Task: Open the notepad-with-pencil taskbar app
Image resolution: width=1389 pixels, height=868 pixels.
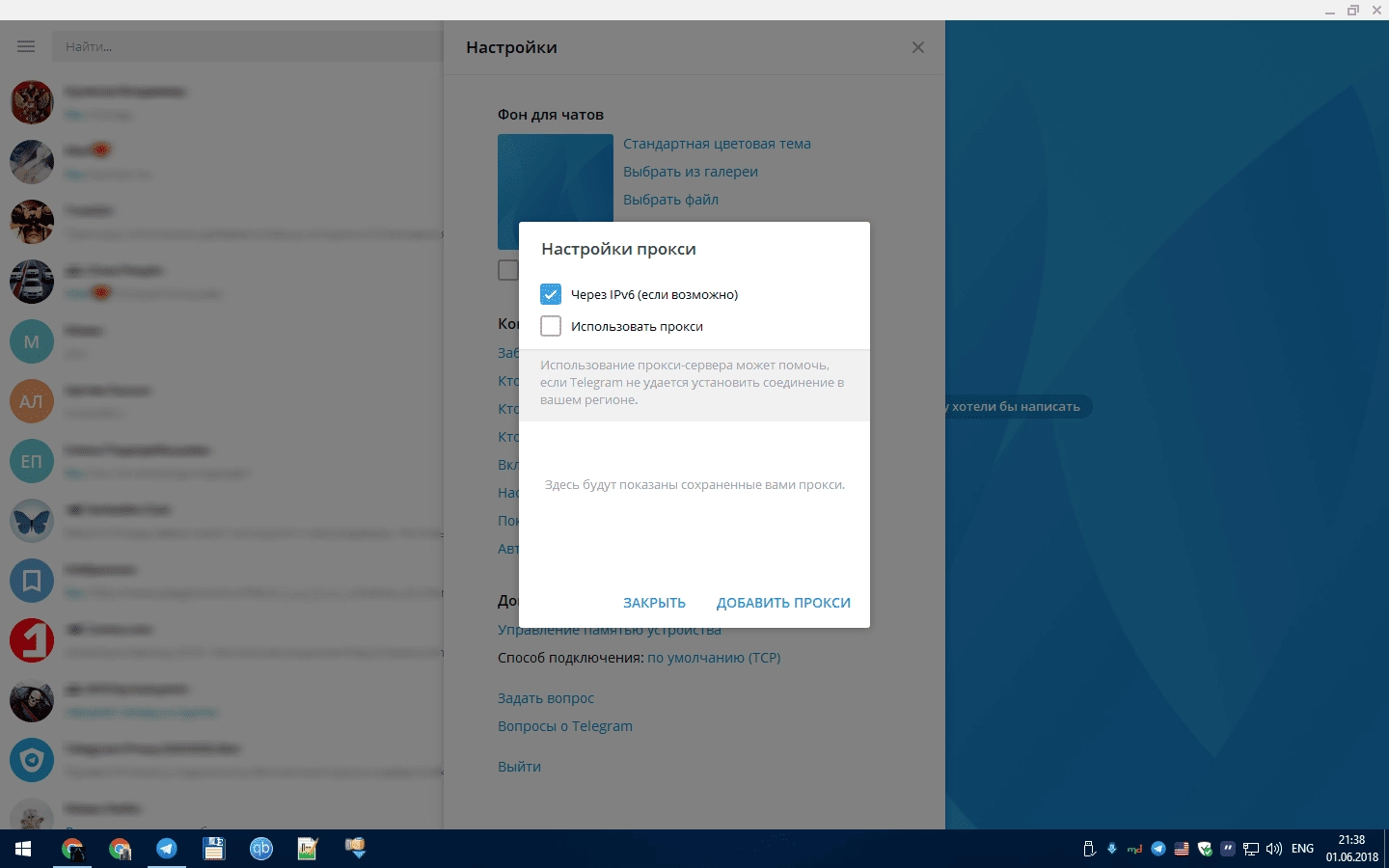Action: tap(308, 849)
